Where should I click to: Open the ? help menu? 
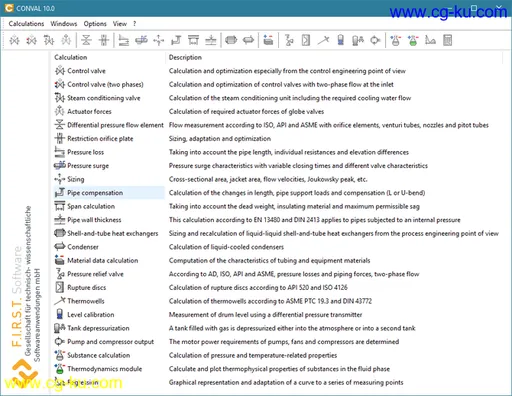[x=135, y=24]
